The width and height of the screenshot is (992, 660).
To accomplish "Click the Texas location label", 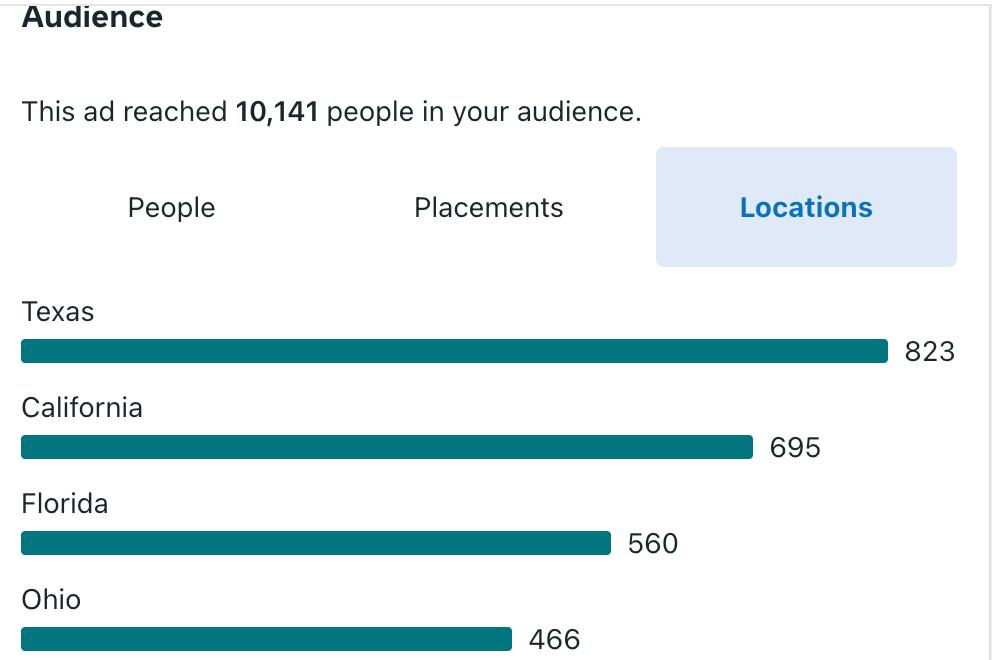I will (x=58, y=312).
